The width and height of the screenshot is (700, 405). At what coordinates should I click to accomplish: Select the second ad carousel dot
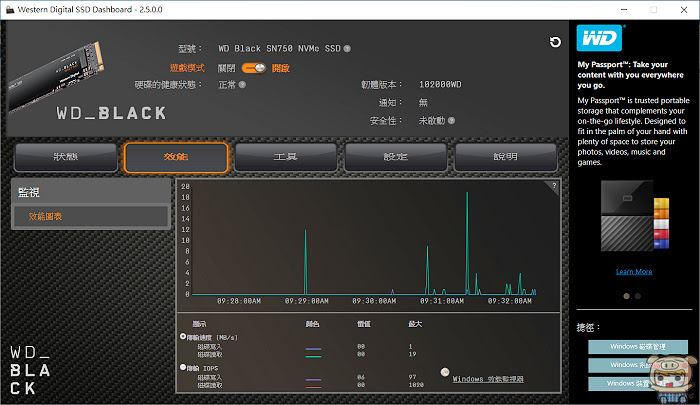(638, 296)
